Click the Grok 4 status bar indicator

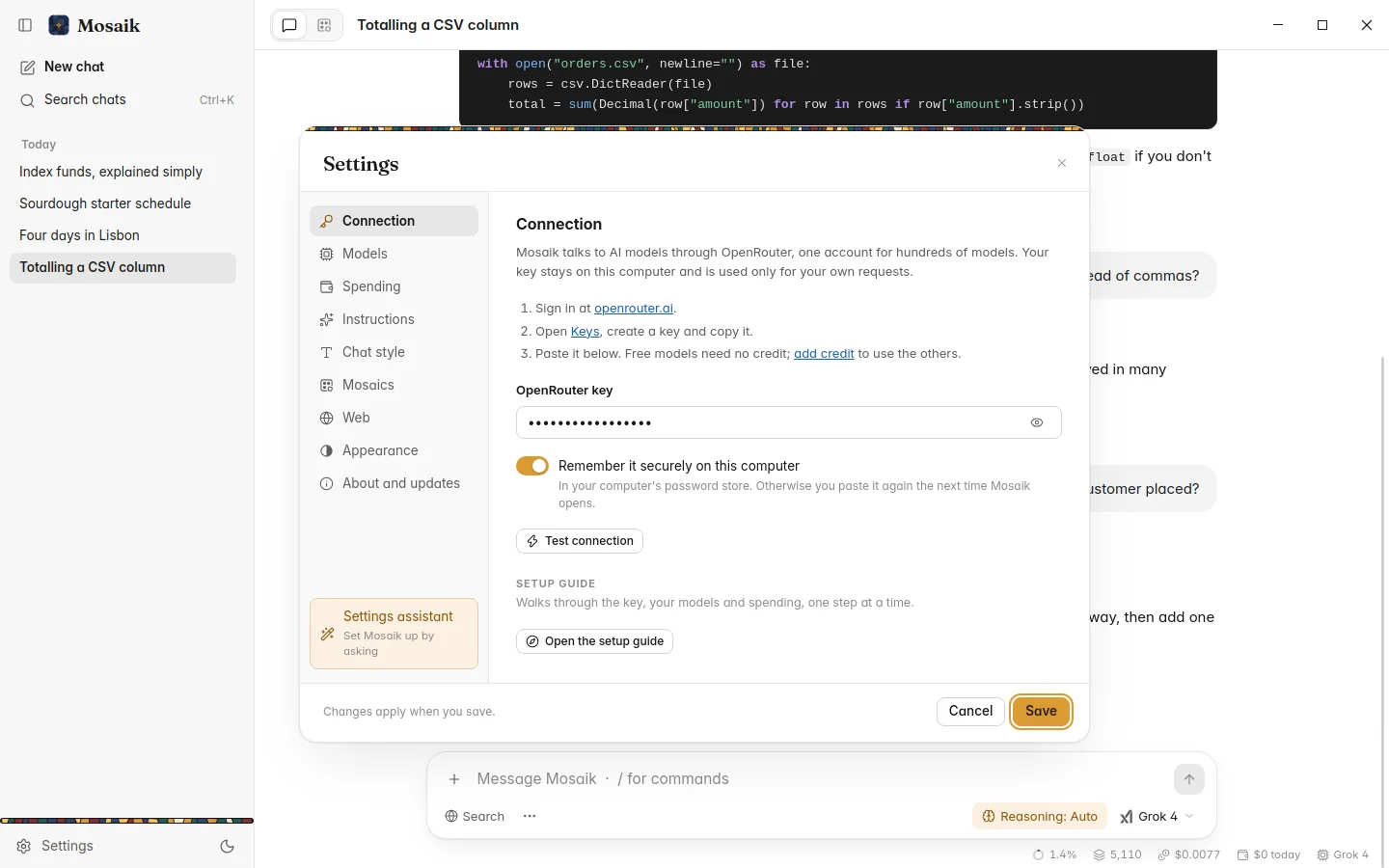click(1343, 854)
